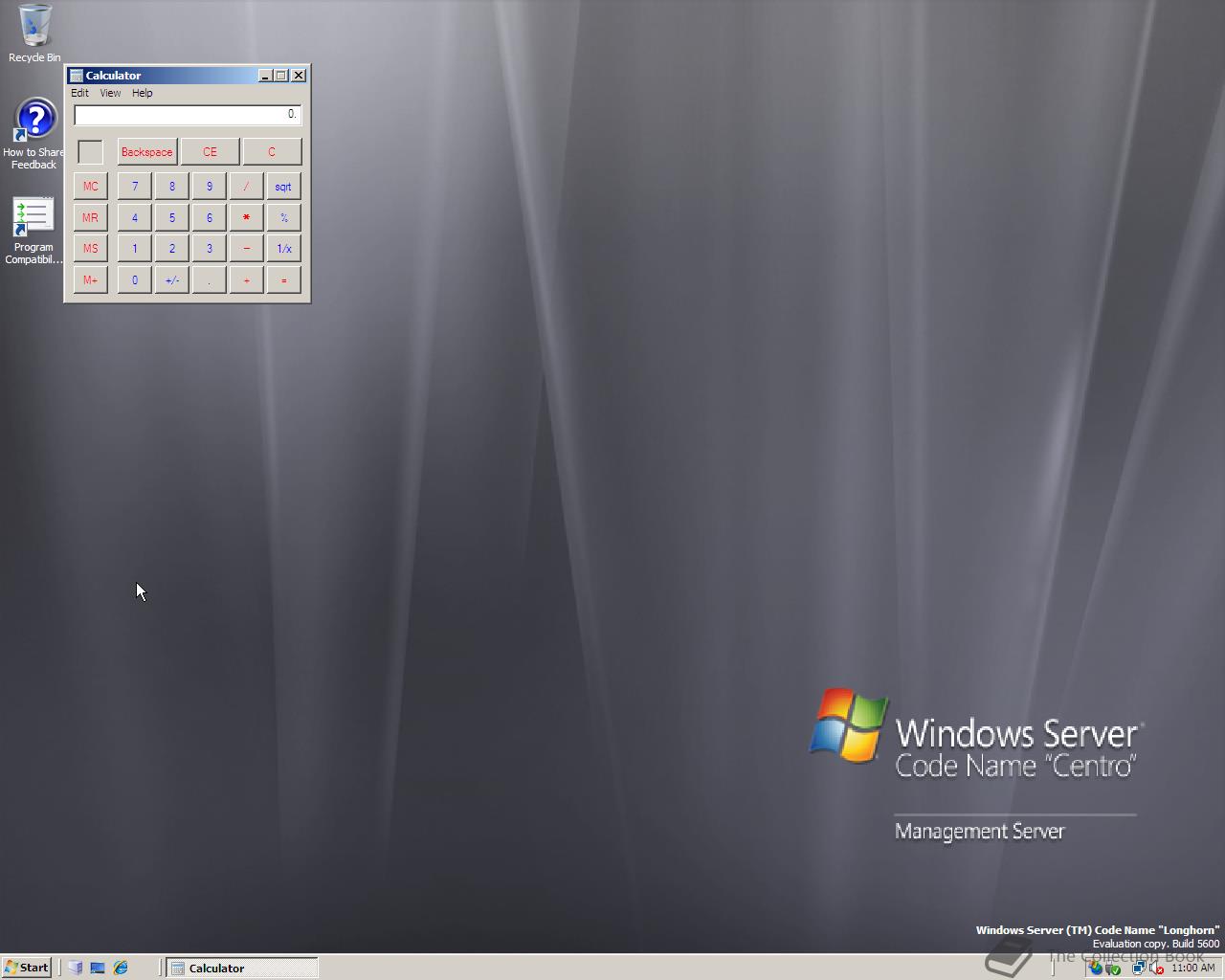Click the reciprocal 1/x button
Image resolution: width=1225 pixels, height=980 pixels.
pos(284,248)
